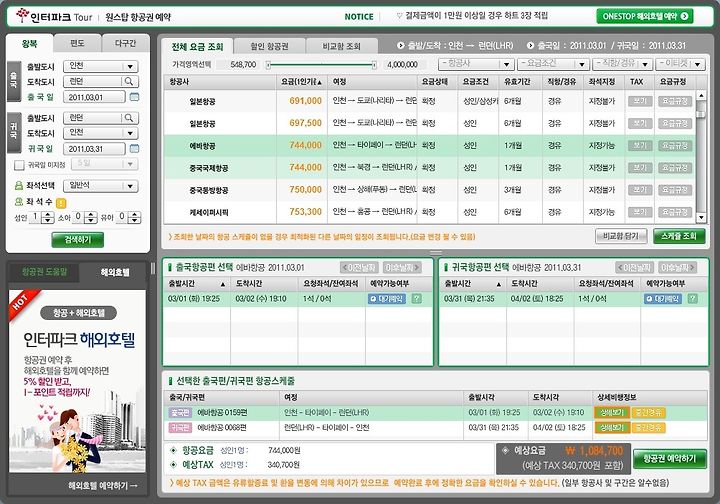Open the 요금조건 filter dropdown
The width and height of the screenshot is (720, 504).
click(x=552, y=64)
